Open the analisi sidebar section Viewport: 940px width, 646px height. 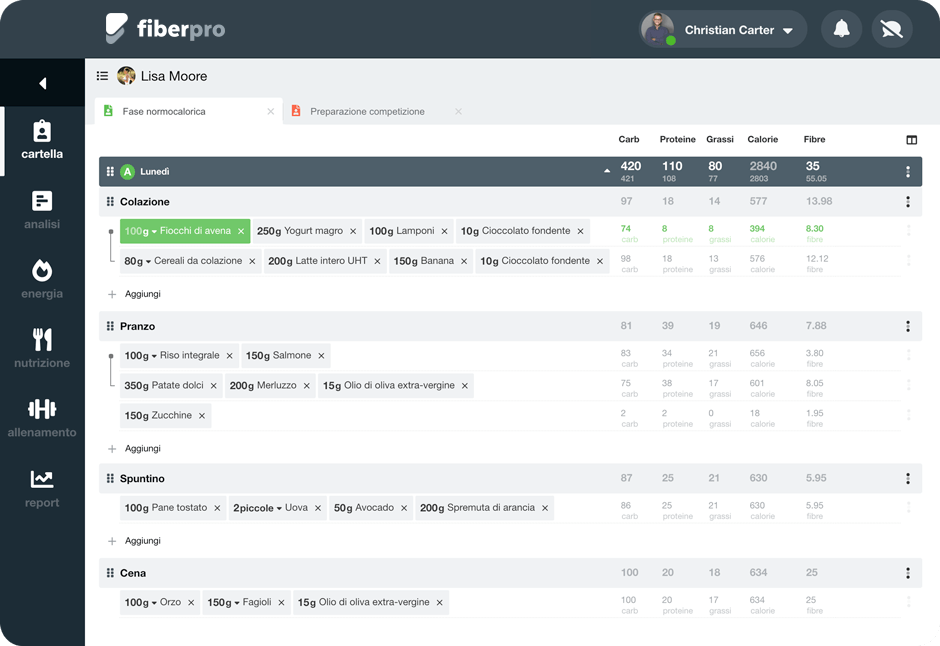[42, 210]
